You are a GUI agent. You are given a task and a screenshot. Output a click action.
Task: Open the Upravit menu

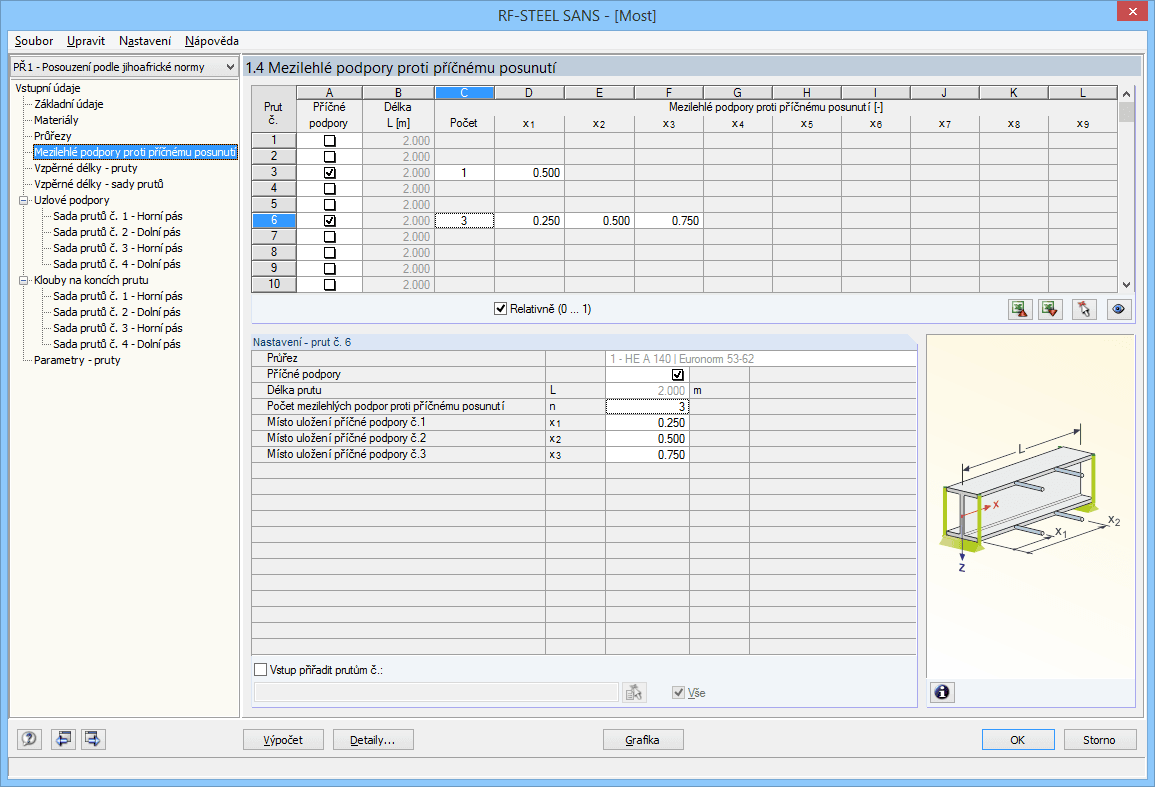click(x=85, y=41)
